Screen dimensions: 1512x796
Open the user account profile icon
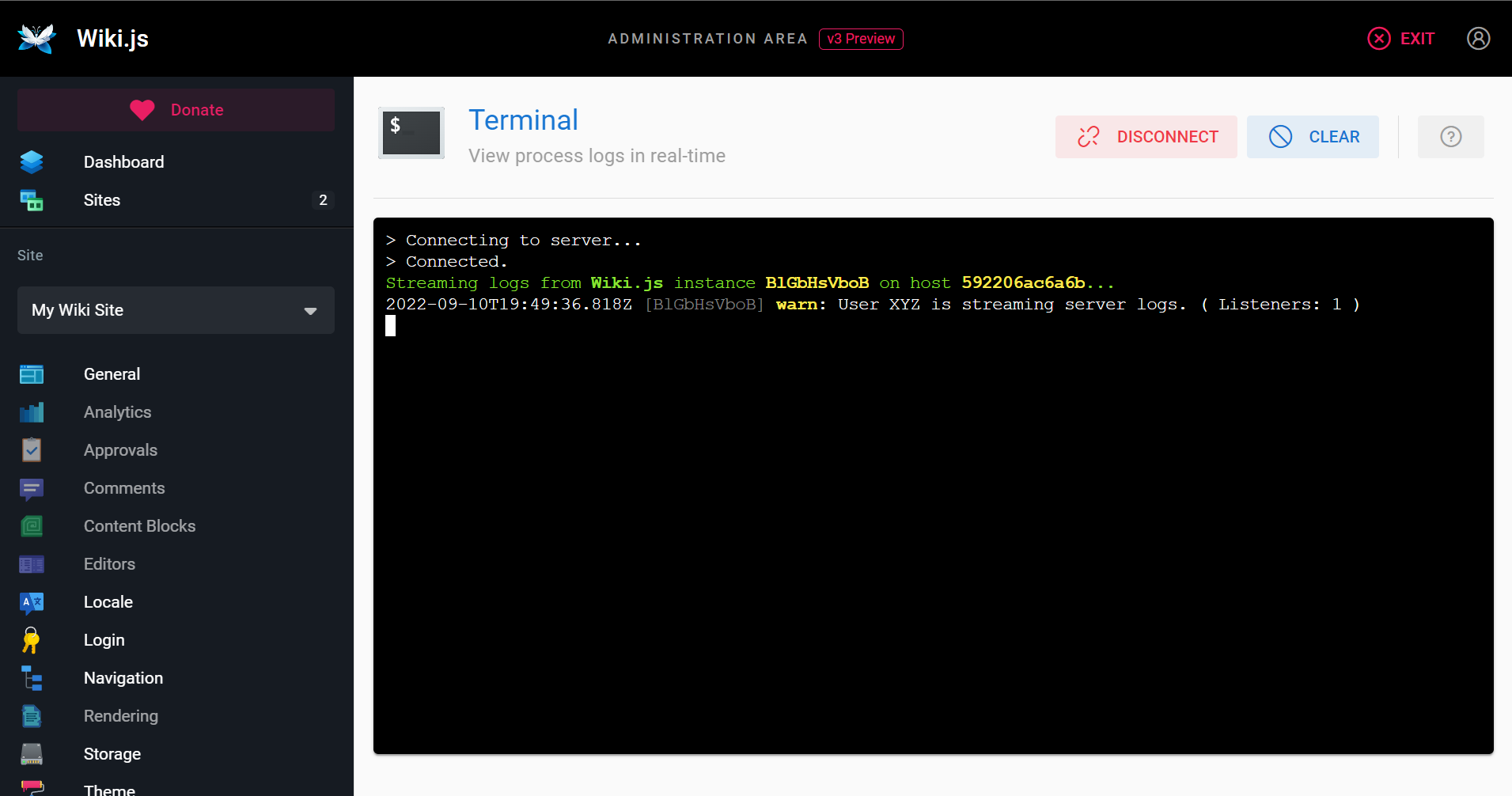(x=1478, y=38)
